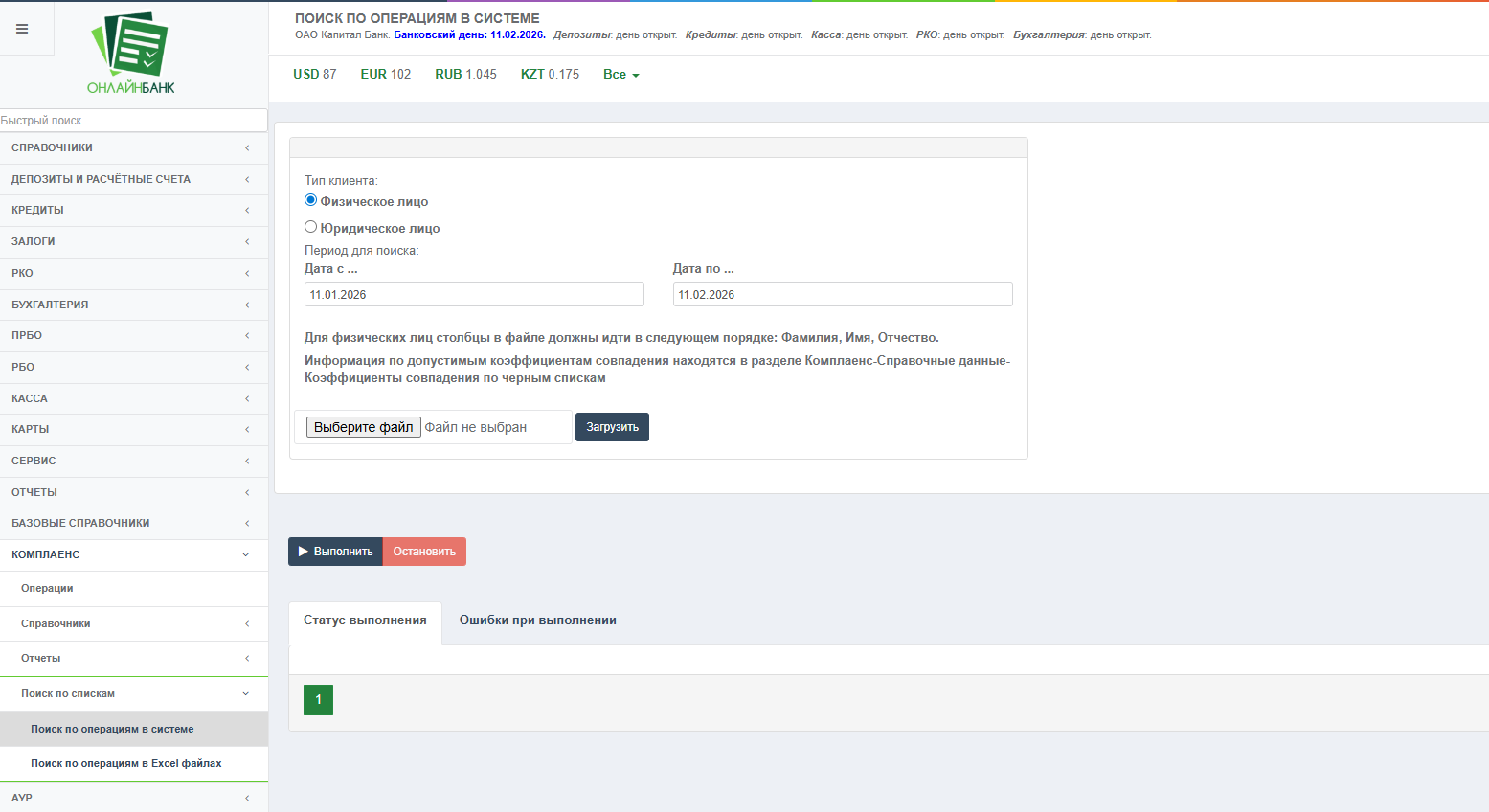The image size is (1489, 812).
Task: Select the Юридическое лицо radio button
Action: click(310, 227)
